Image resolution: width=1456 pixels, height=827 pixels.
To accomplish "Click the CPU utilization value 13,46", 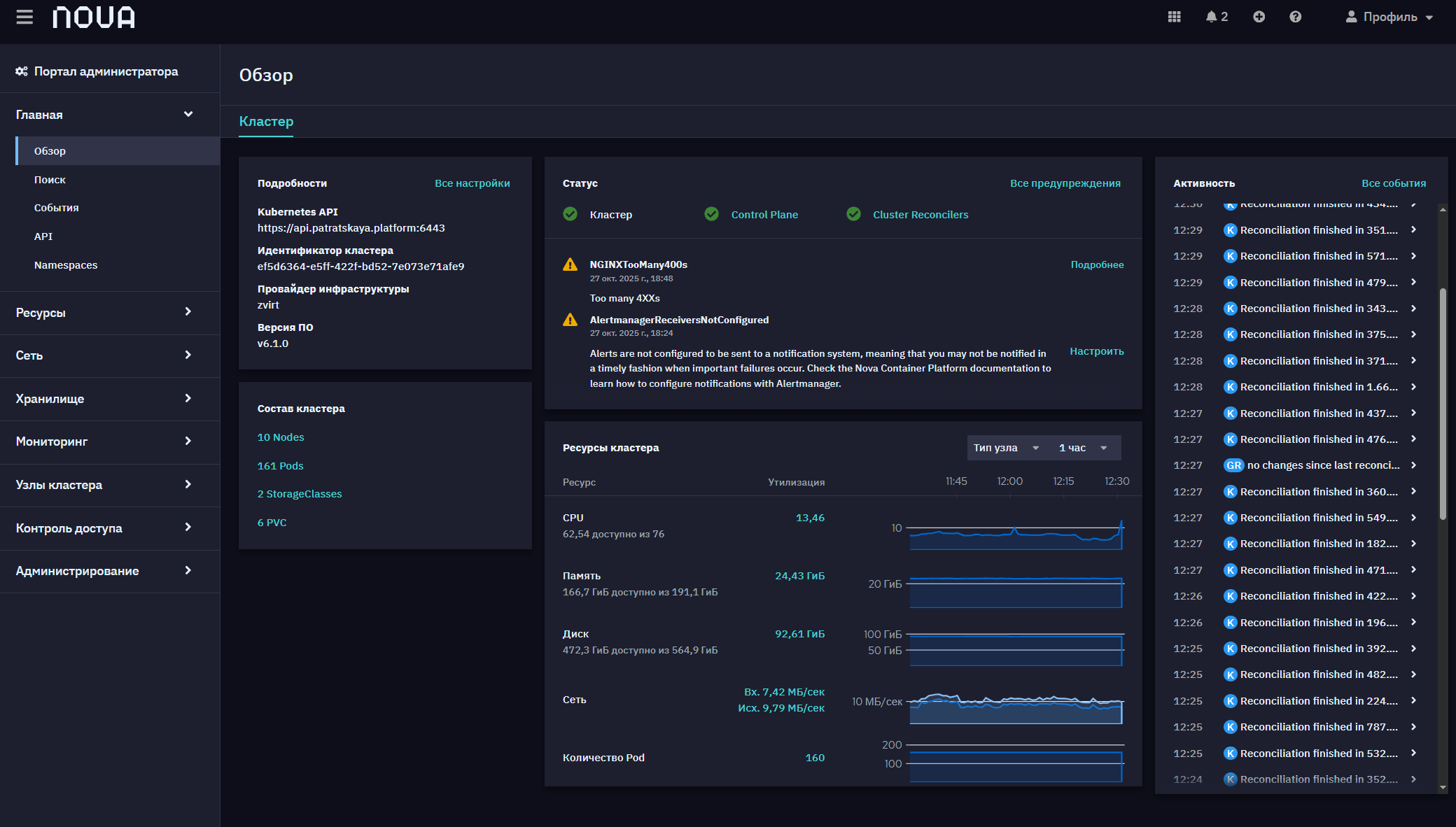I will point(810,518).
